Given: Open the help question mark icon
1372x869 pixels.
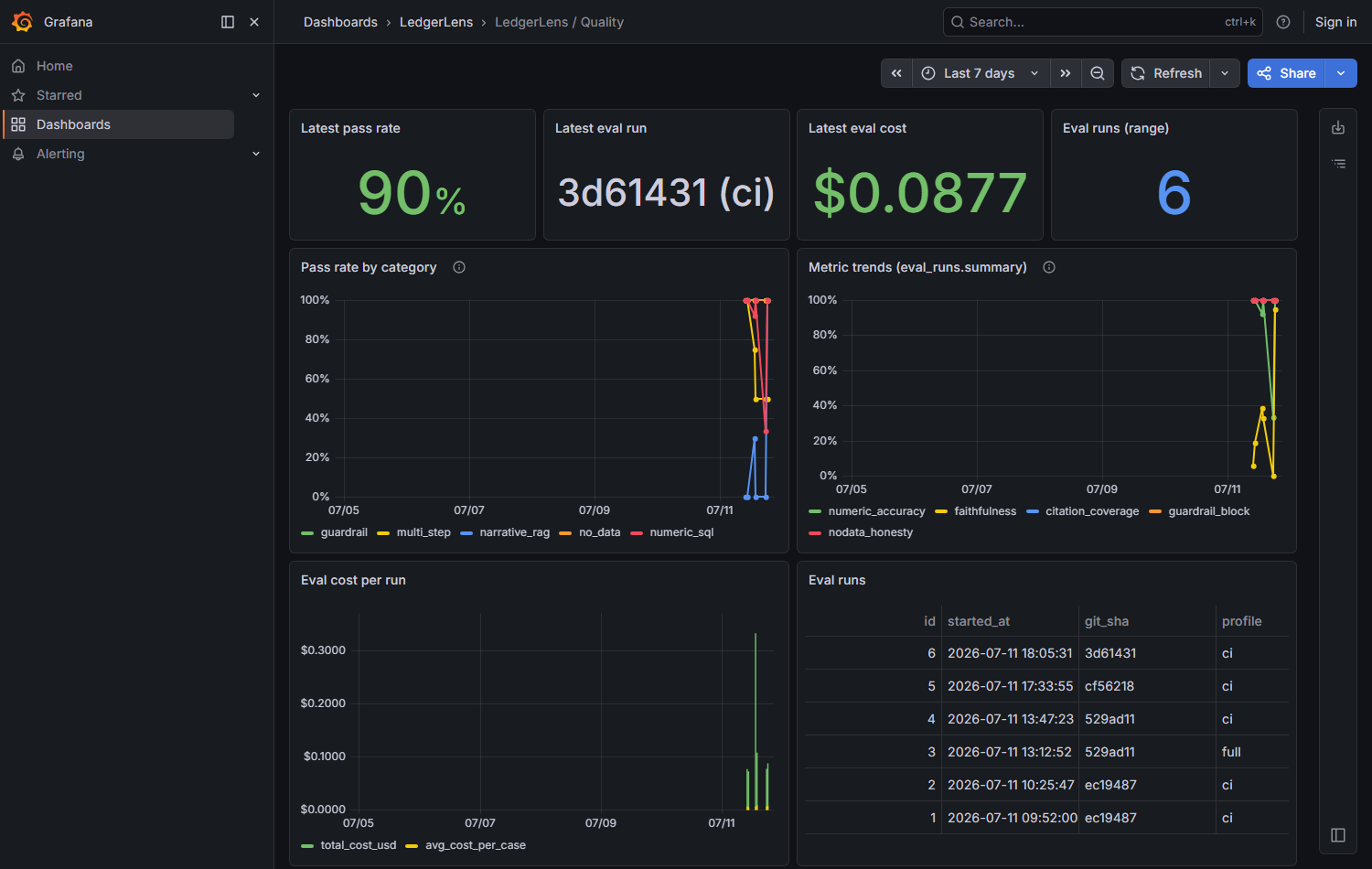Looking at the screenshot, I should pos(1283,22).
